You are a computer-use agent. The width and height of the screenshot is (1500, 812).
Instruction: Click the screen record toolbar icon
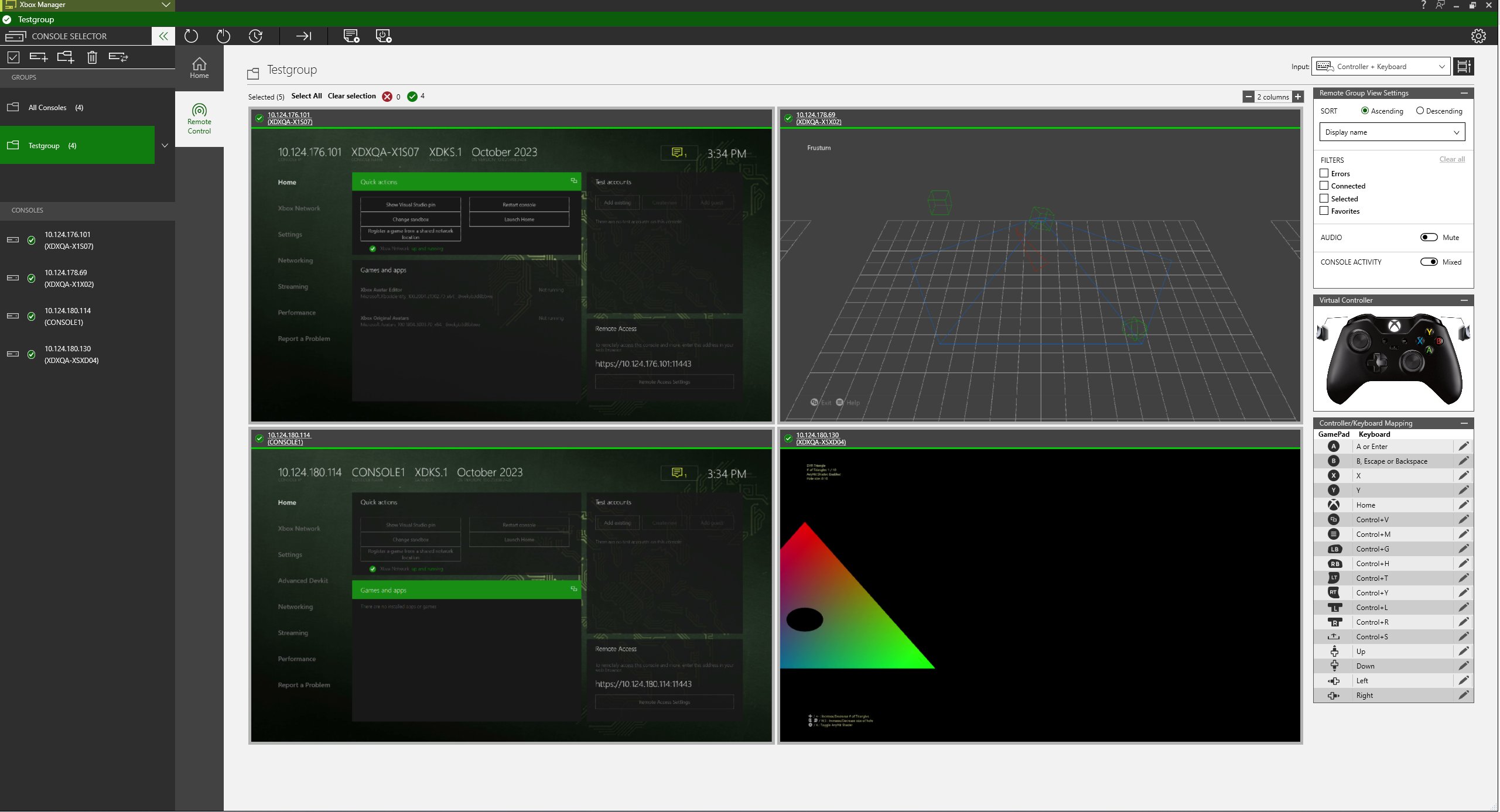384,36
